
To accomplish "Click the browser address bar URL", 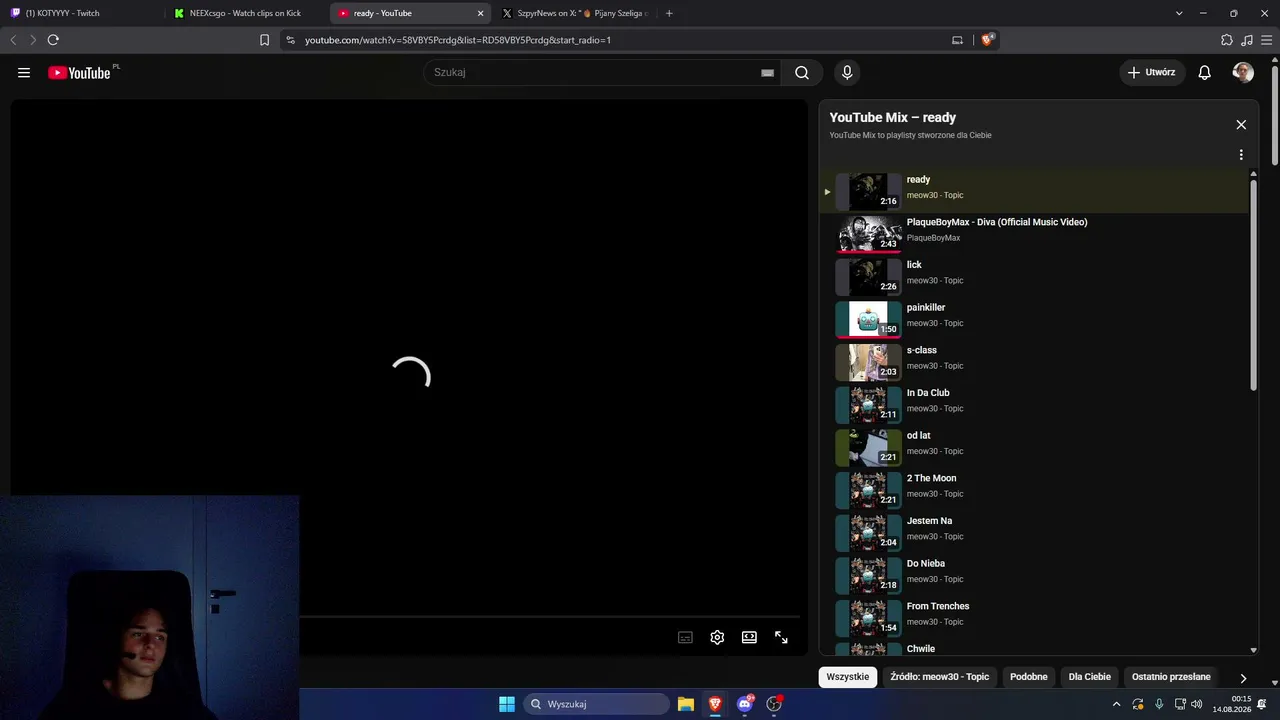I will click(x=457, y=40).
